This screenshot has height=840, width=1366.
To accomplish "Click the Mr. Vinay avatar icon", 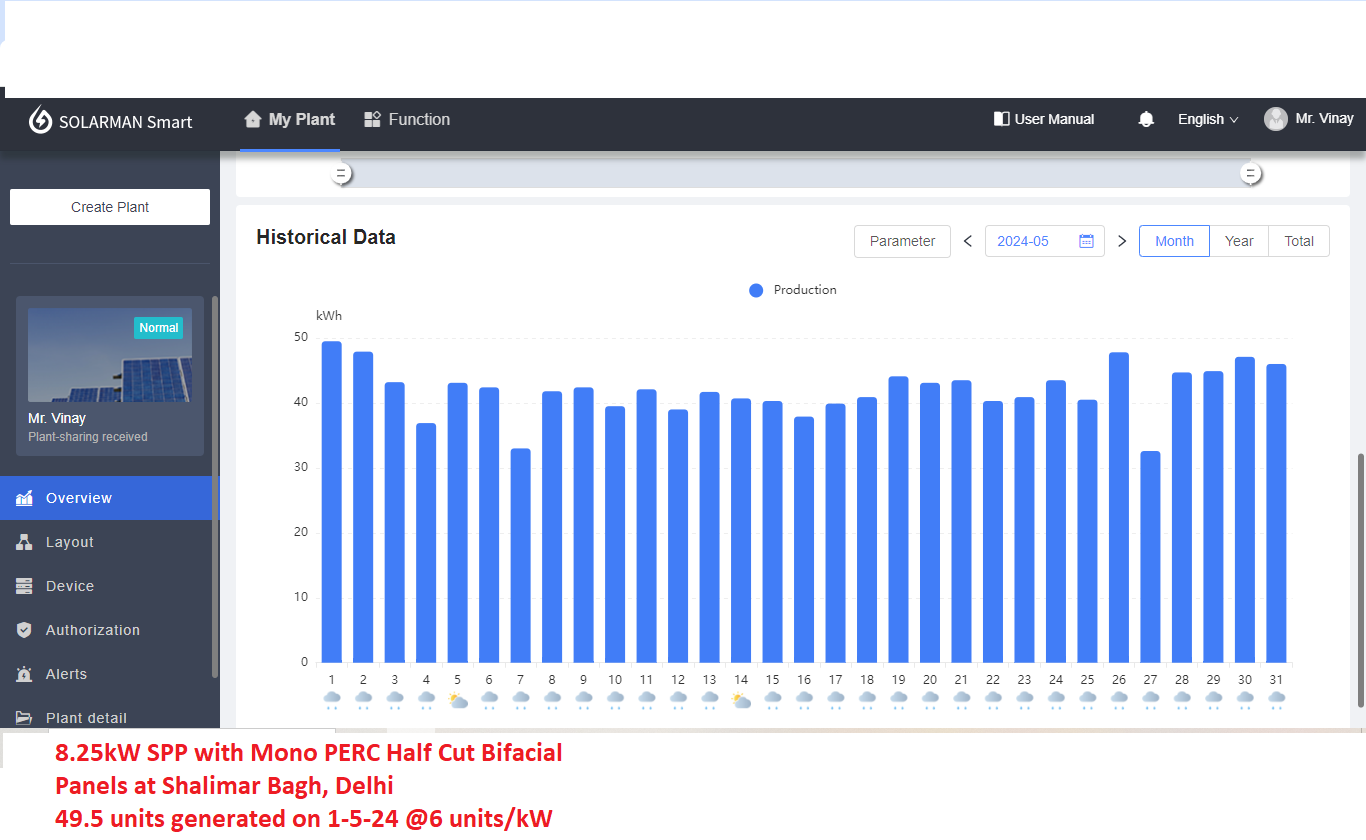I will point(1275,119).
